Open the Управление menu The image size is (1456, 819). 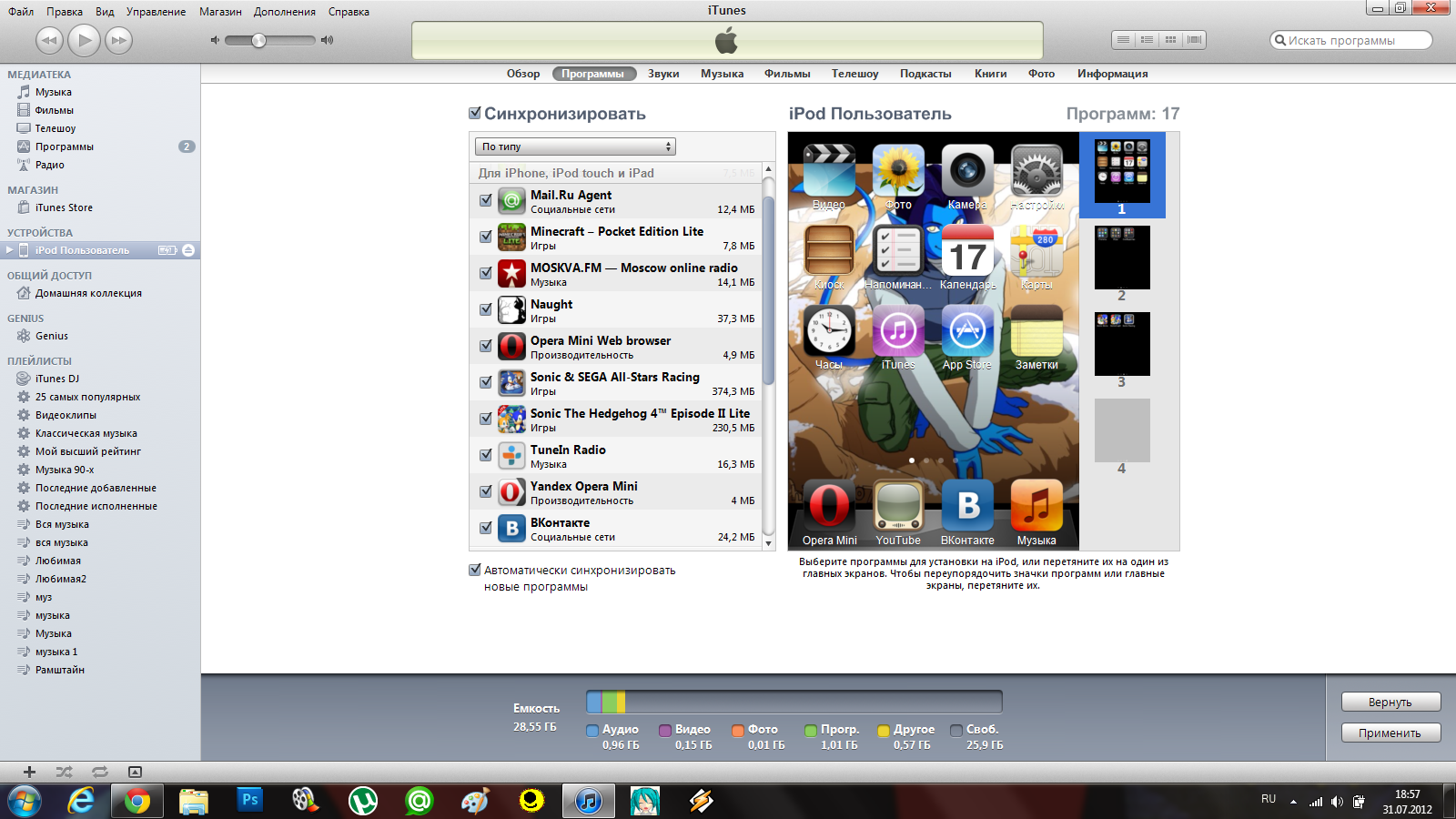(156, 12)
